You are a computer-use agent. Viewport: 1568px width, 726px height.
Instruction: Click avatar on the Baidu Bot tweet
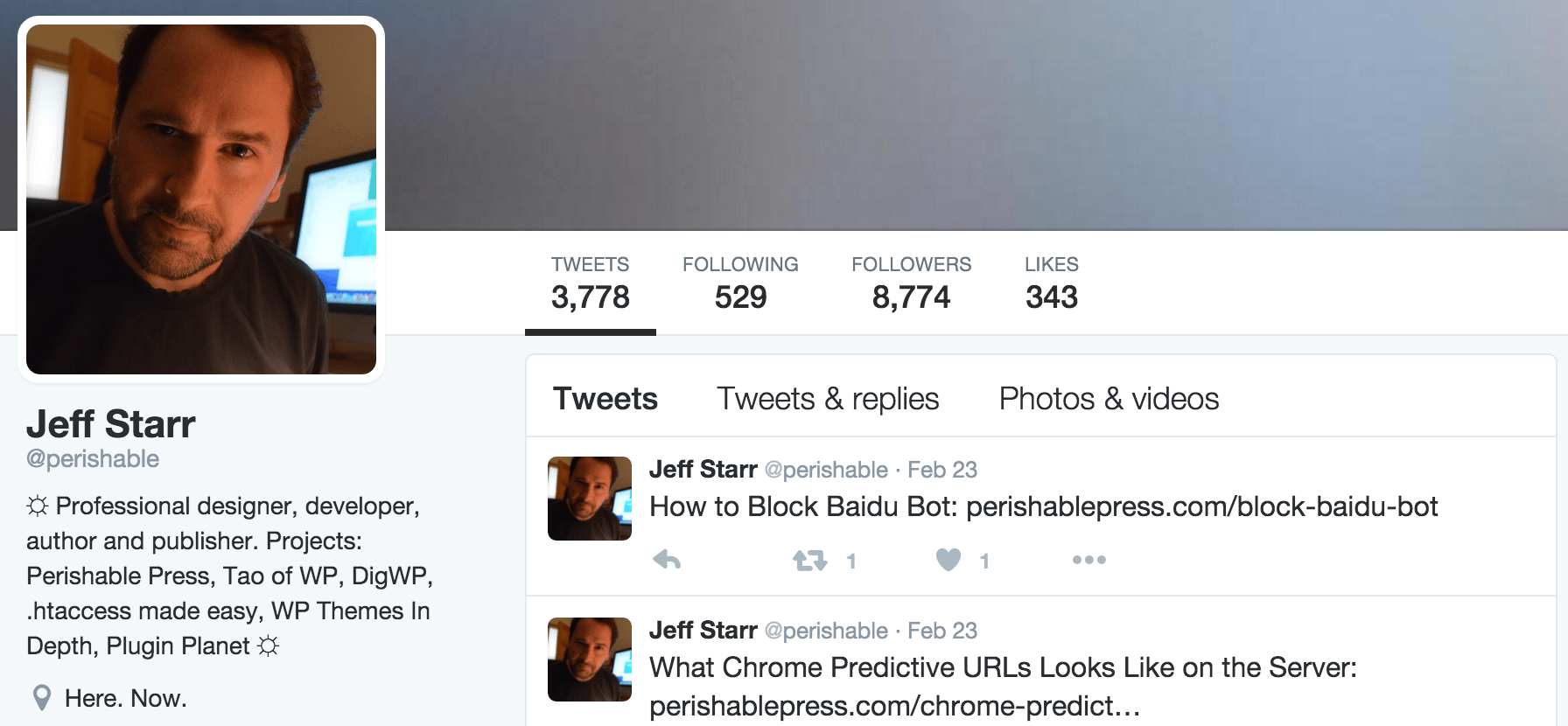pos(590,499)
